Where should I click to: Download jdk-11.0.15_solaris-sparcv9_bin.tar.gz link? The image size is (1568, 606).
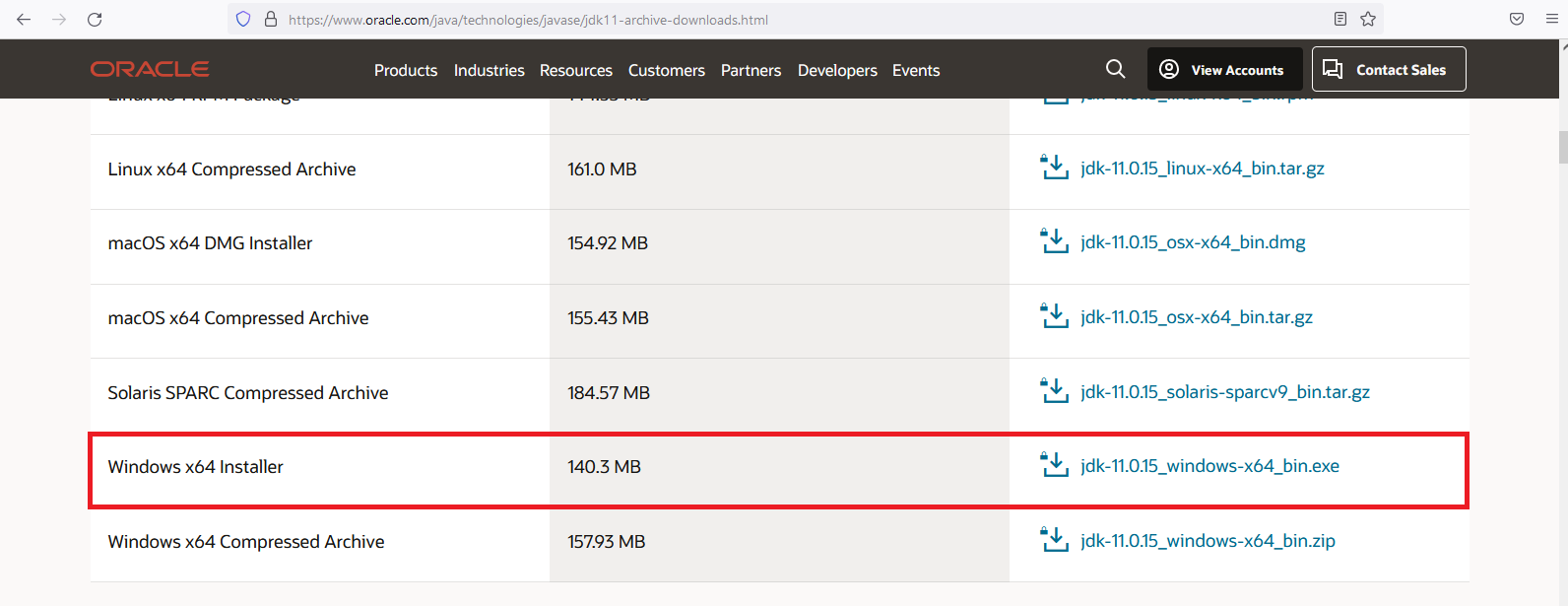1225,392
